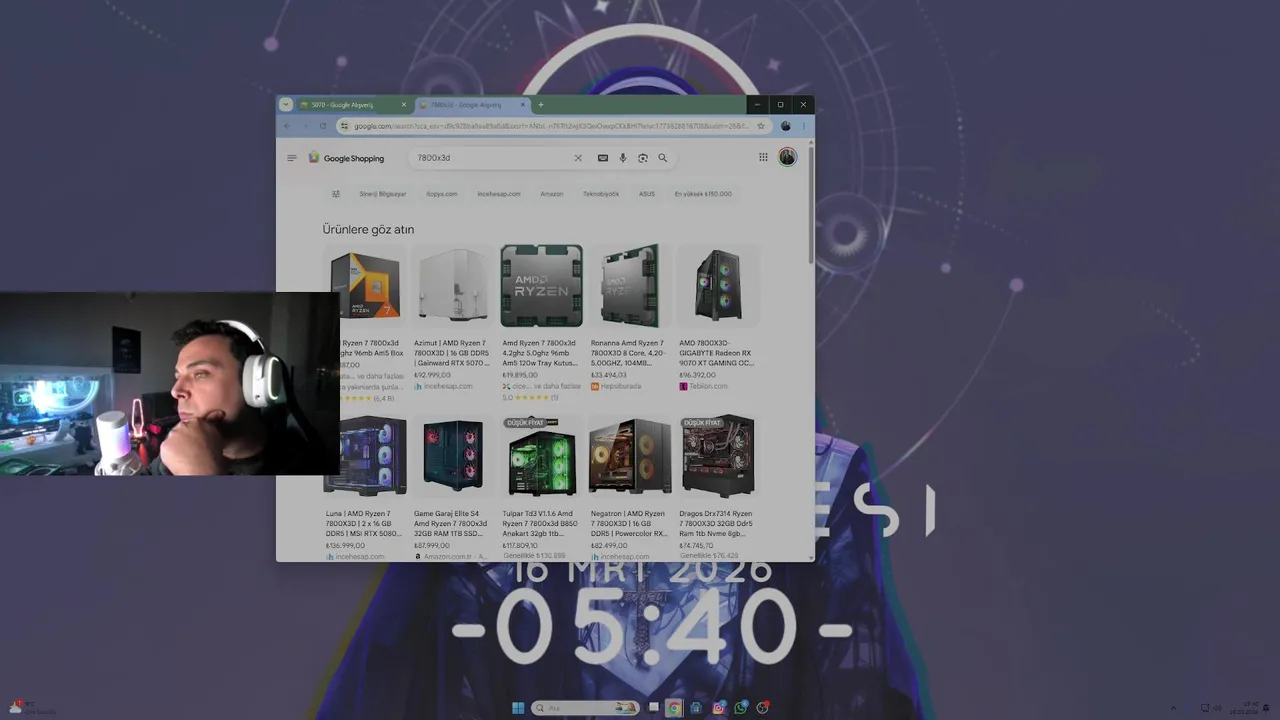Go forward in Chrome

(x=305, y=126)
